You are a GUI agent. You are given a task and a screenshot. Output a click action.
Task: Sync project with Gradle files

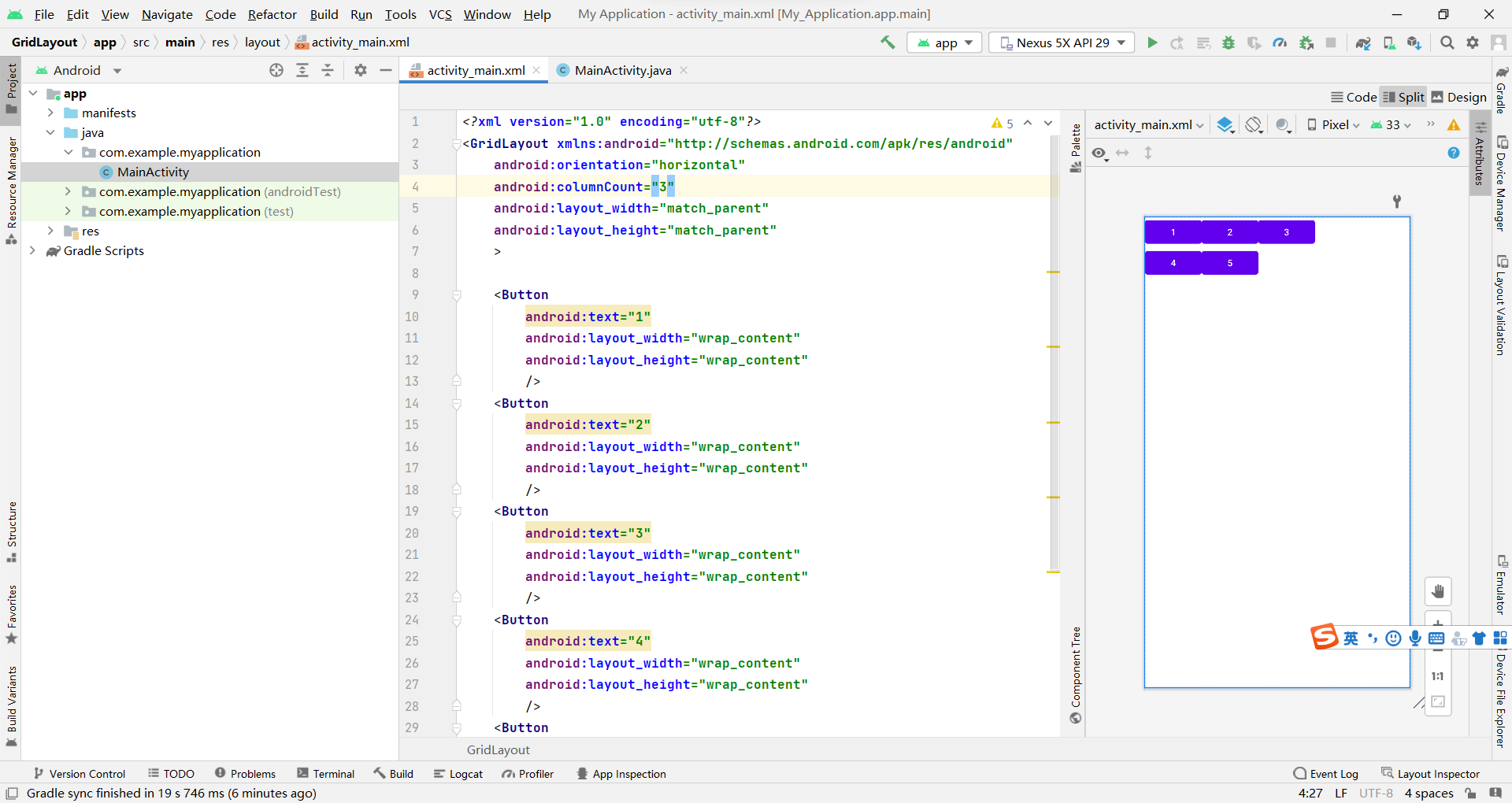pos(1364,43)
